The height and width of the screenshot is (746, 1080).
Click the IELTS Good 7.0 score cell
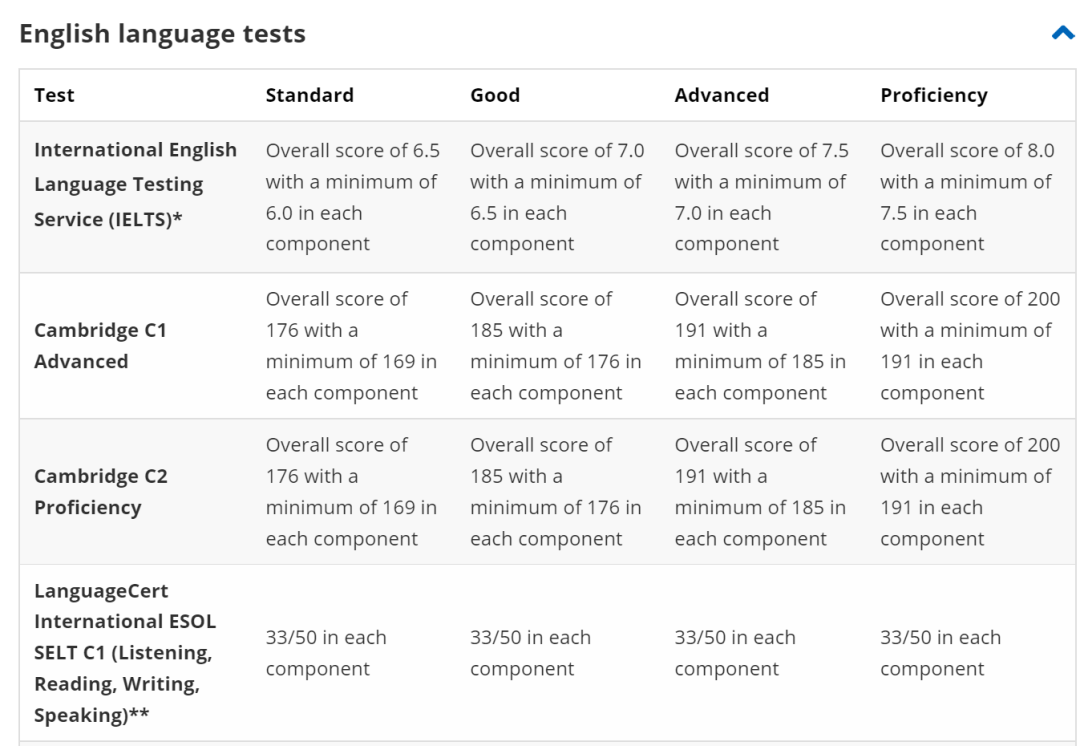coord(557,197)
